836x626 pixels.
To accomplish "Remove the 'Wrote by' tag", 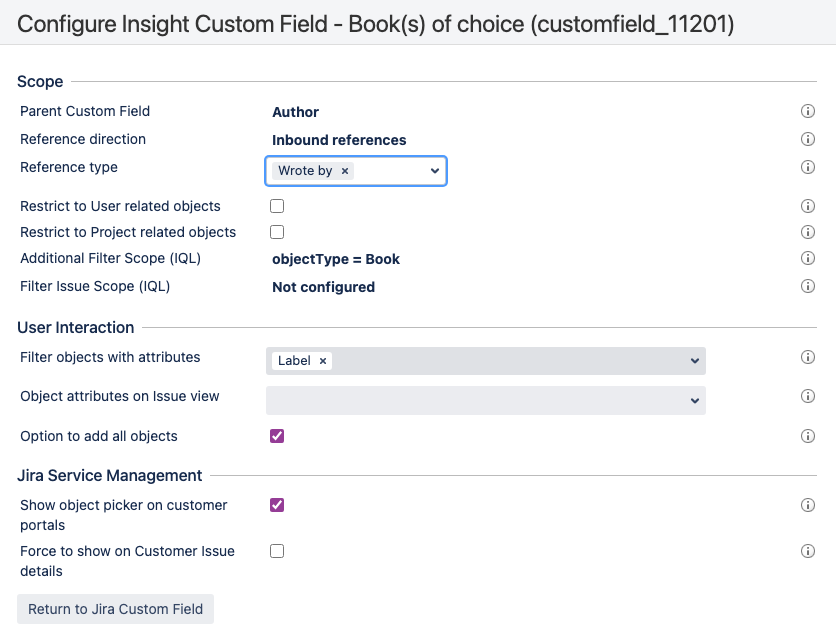I will (x=345, y=171).
